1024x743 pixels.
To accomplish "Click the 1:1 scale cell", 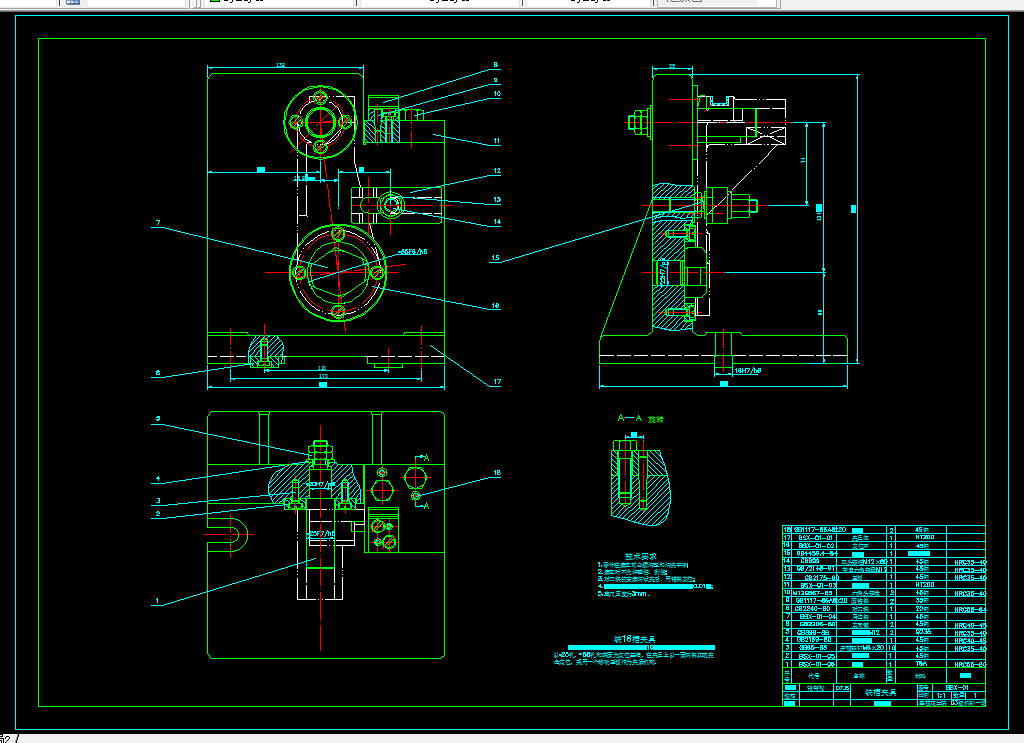I will (x=941, y=695).
